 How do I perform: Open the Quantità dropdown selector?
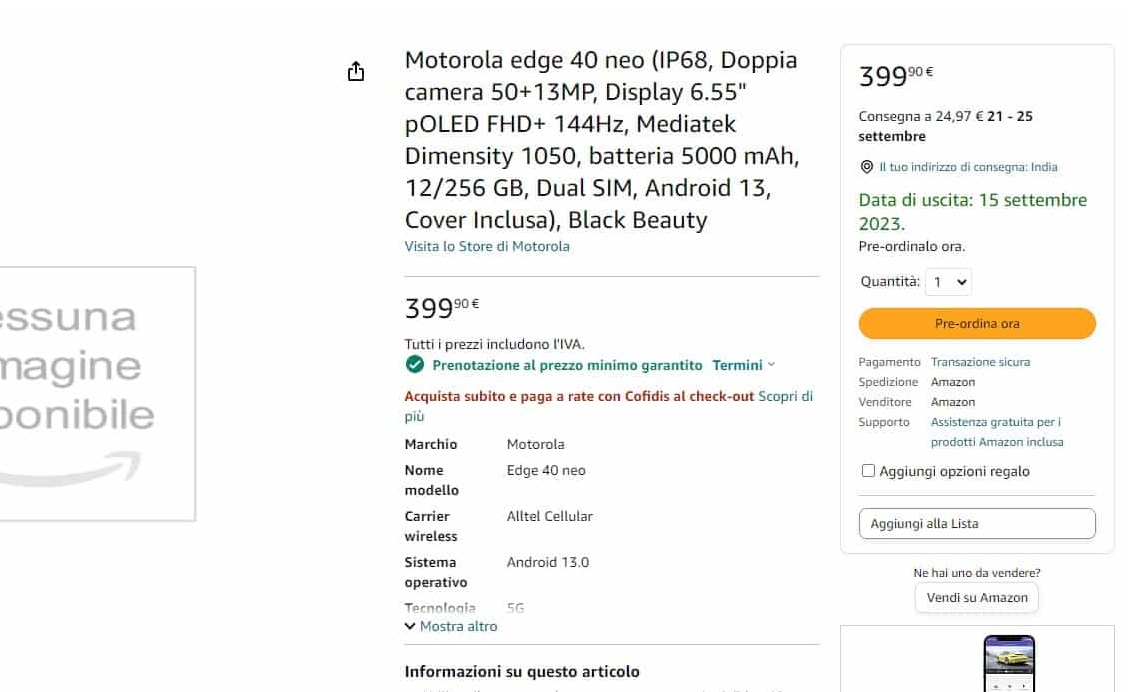click(x=947, y=282)
